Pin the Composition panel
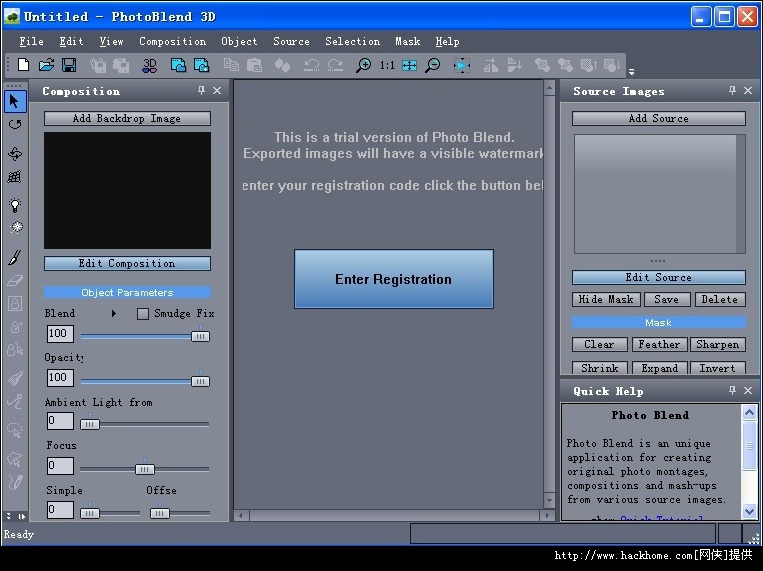The width and height of the screenshot is (763, 571). click(x=201, y=91)
